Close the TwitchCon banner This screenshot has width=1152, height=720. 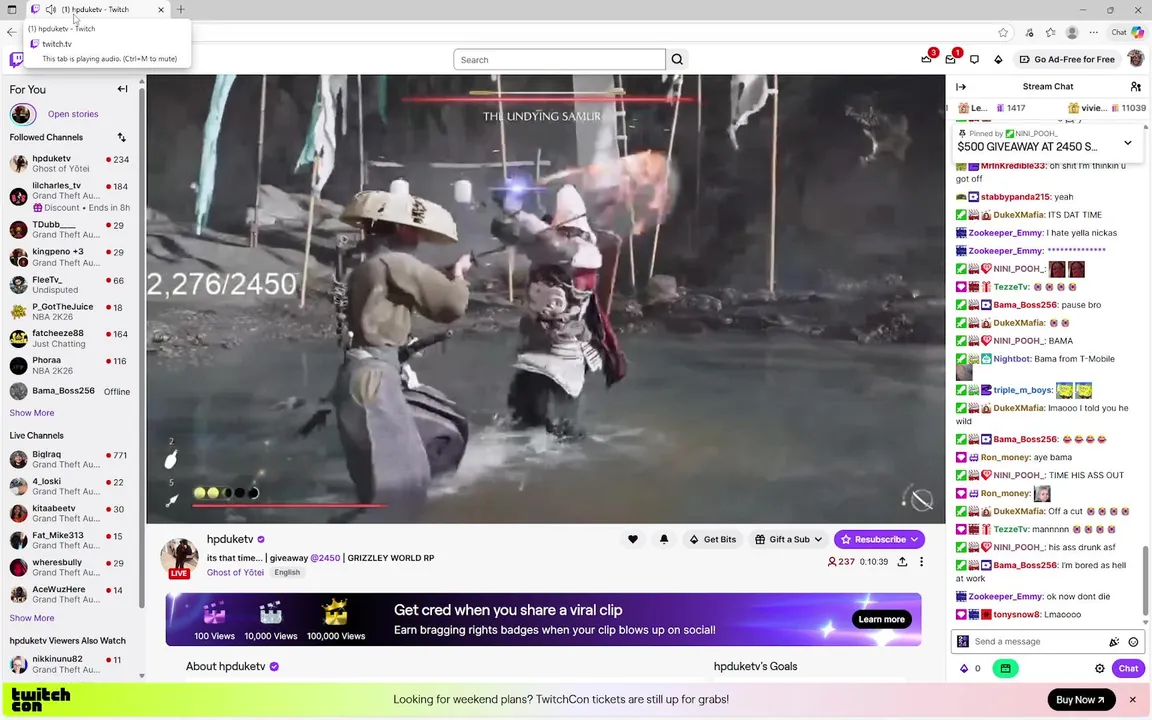point(1132,700)
